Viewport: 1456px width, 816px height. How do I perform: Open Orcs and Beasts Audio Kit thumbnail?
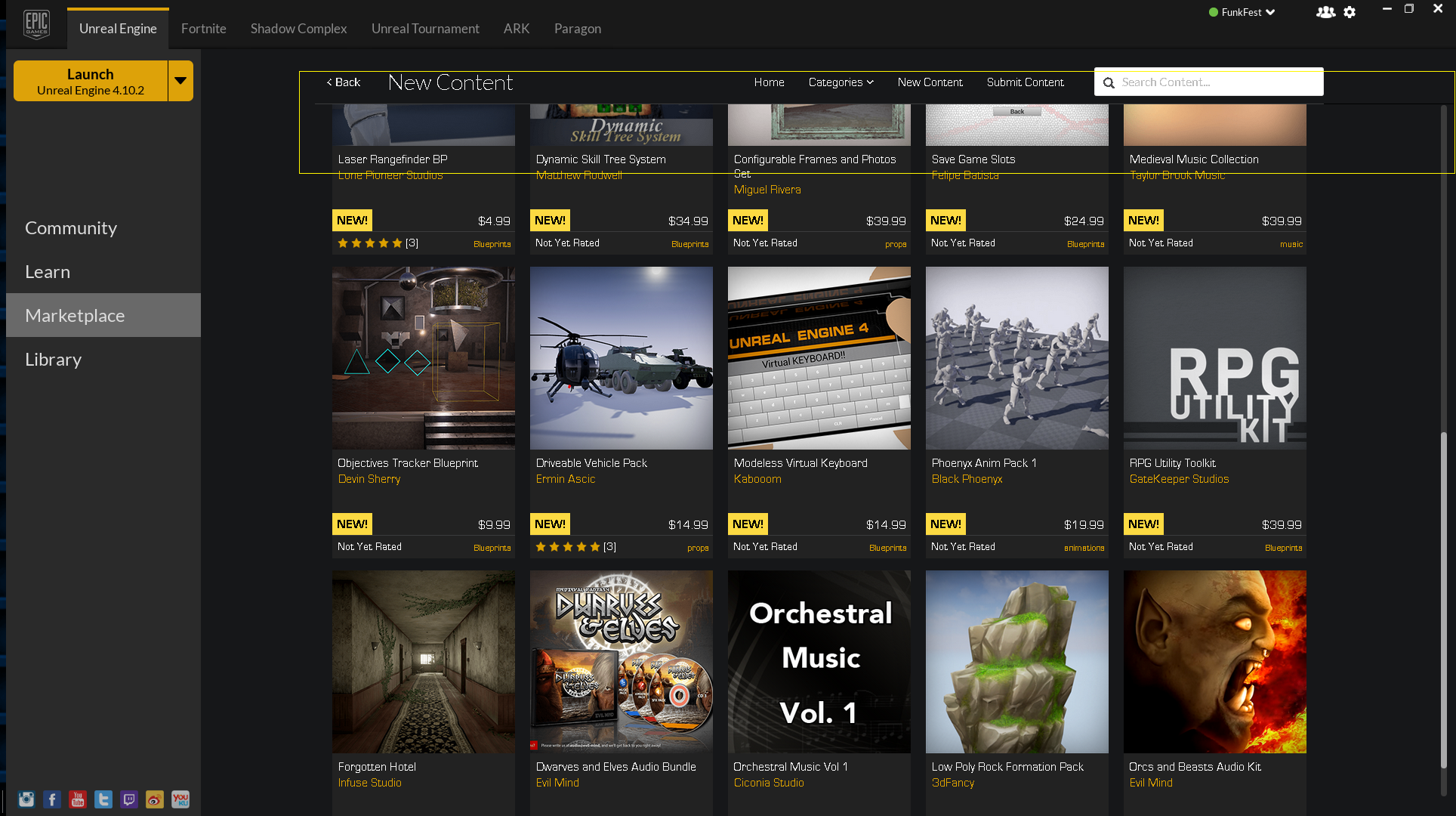coord(1215,662)
